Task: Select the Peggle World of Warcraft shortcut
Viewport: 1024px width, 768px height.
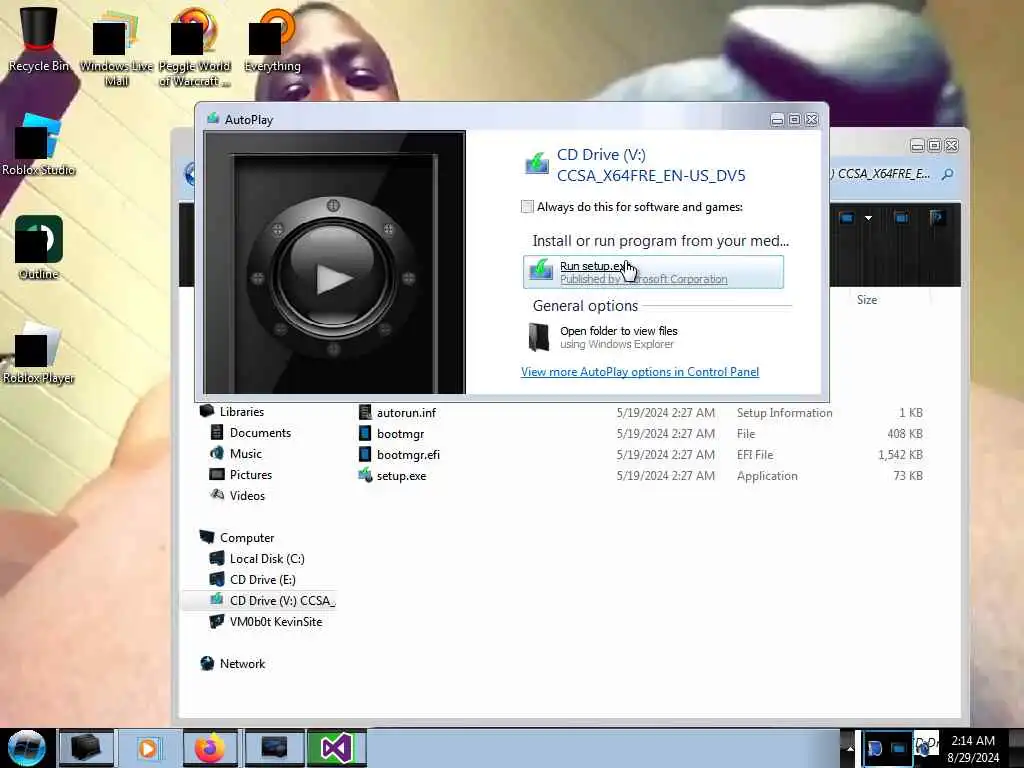Action: click(x=194, y=47)
